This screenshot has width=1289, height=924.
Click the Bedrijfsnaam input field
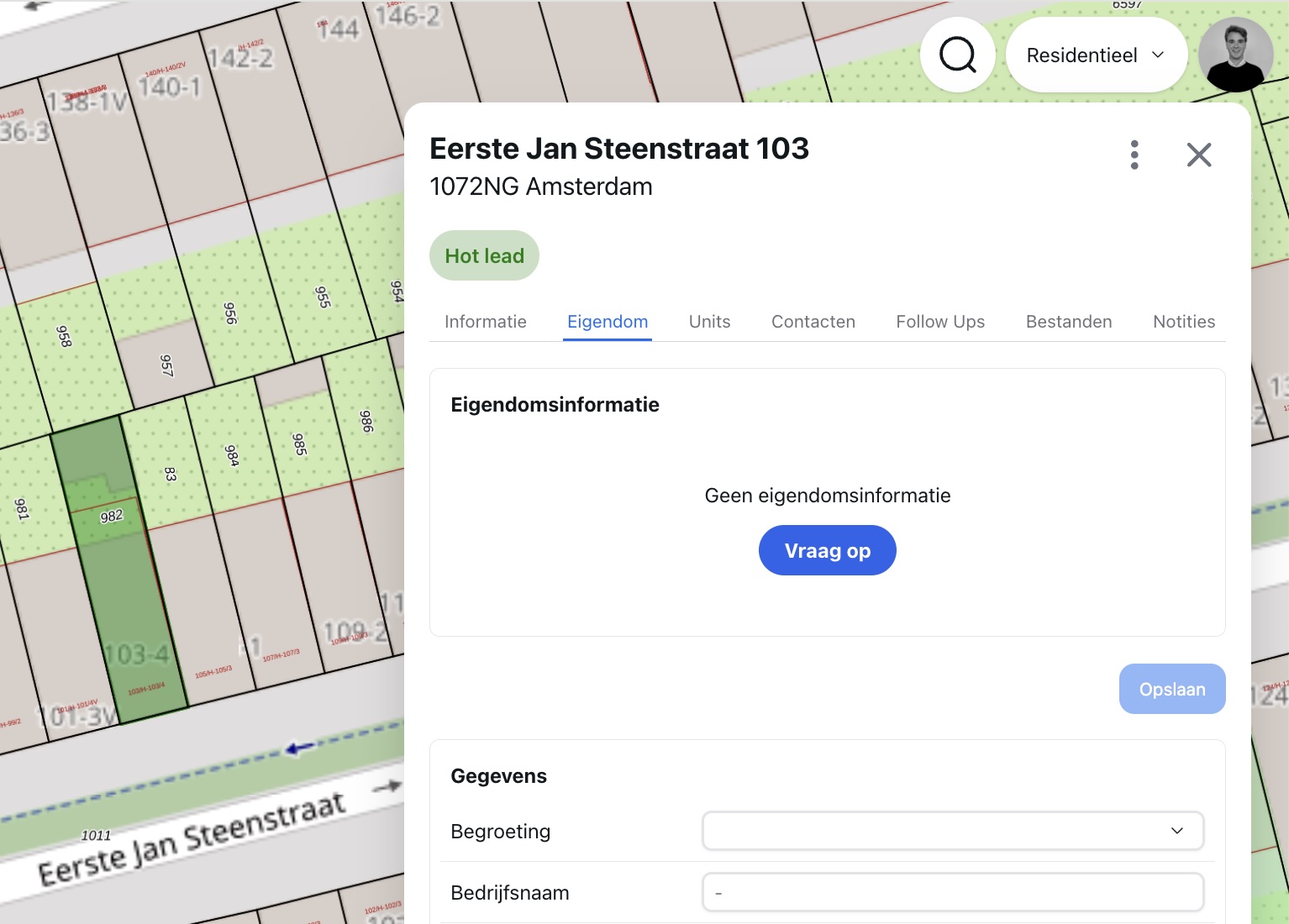tap(953, 892)
